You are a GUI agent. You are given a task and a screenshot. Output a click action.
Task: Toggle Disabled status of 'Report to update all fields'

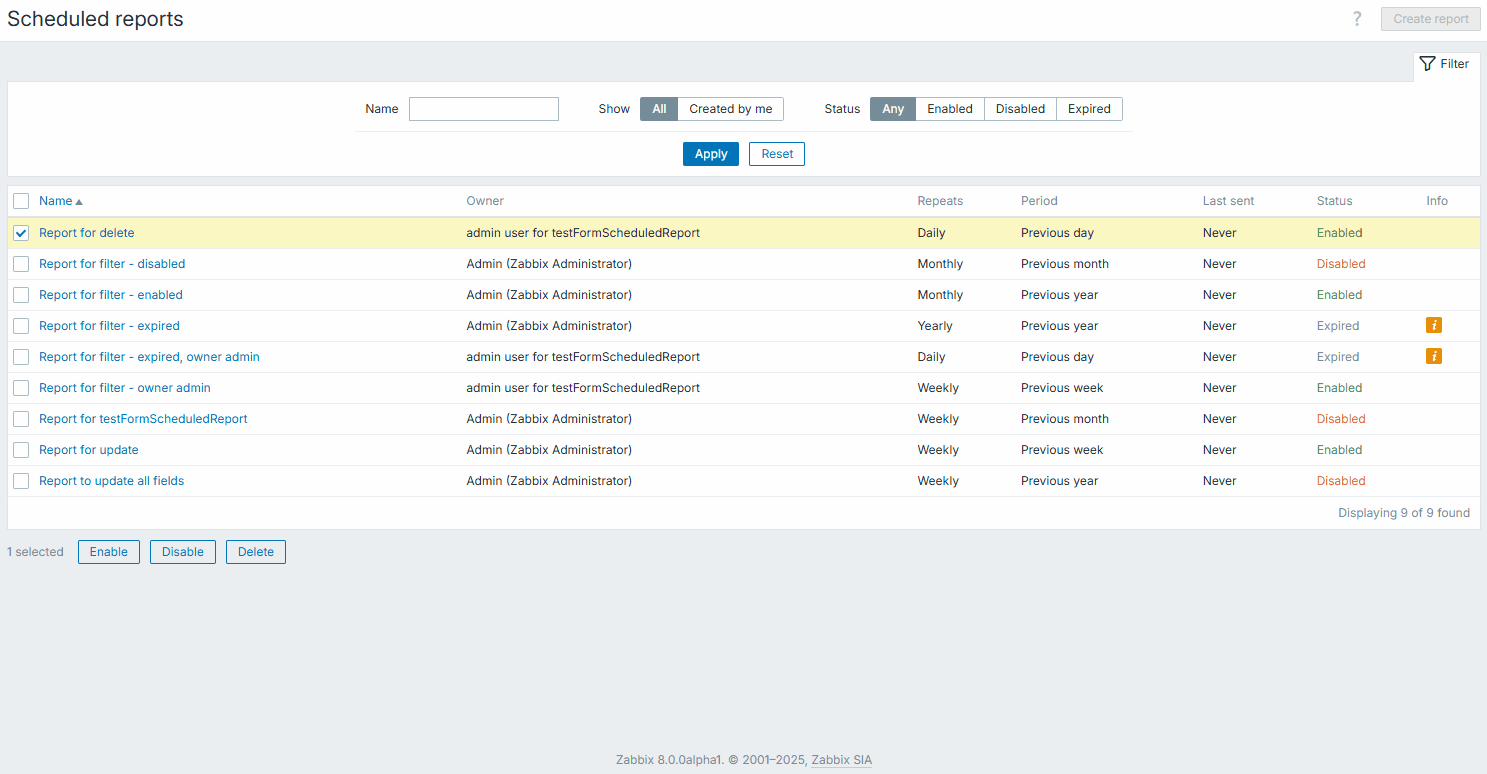[1340, 481]
